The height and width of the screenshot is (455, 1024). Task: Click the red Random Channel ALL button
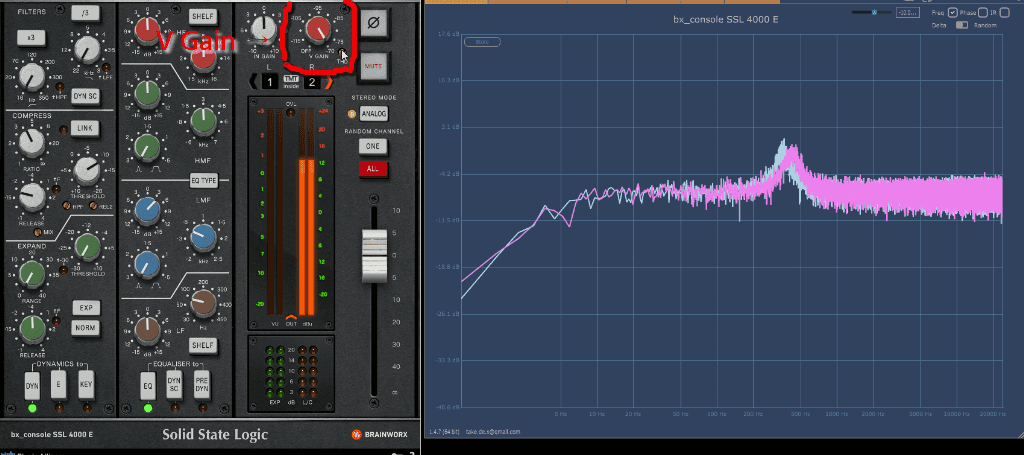[x=373, y=168]
